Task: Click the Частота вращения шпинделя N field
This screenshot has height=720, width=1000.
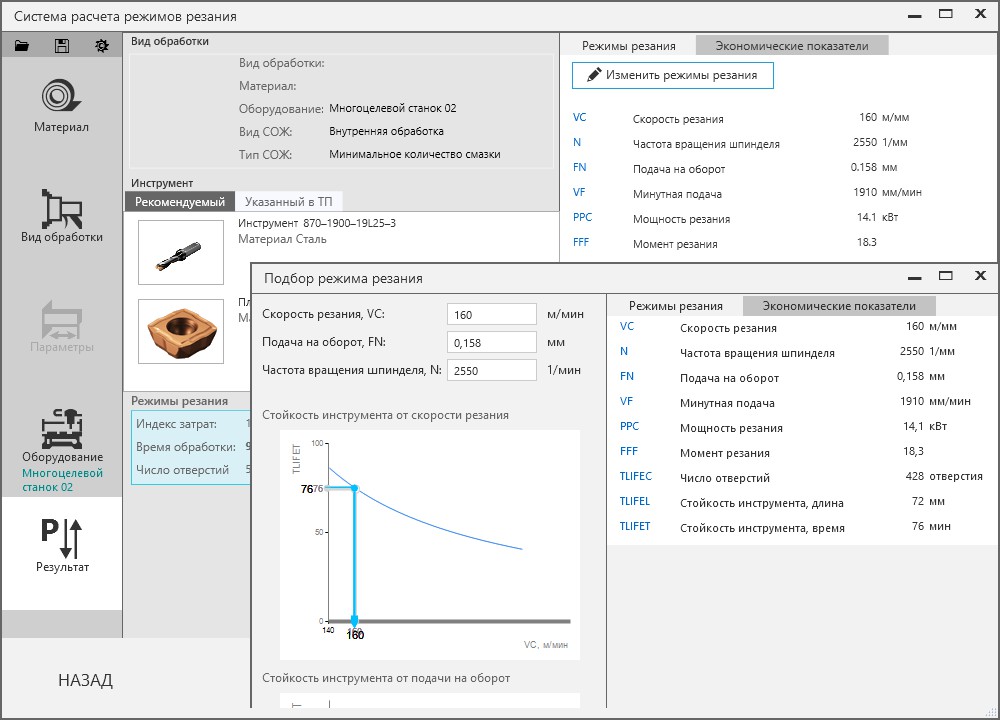Action: point(492,371)
